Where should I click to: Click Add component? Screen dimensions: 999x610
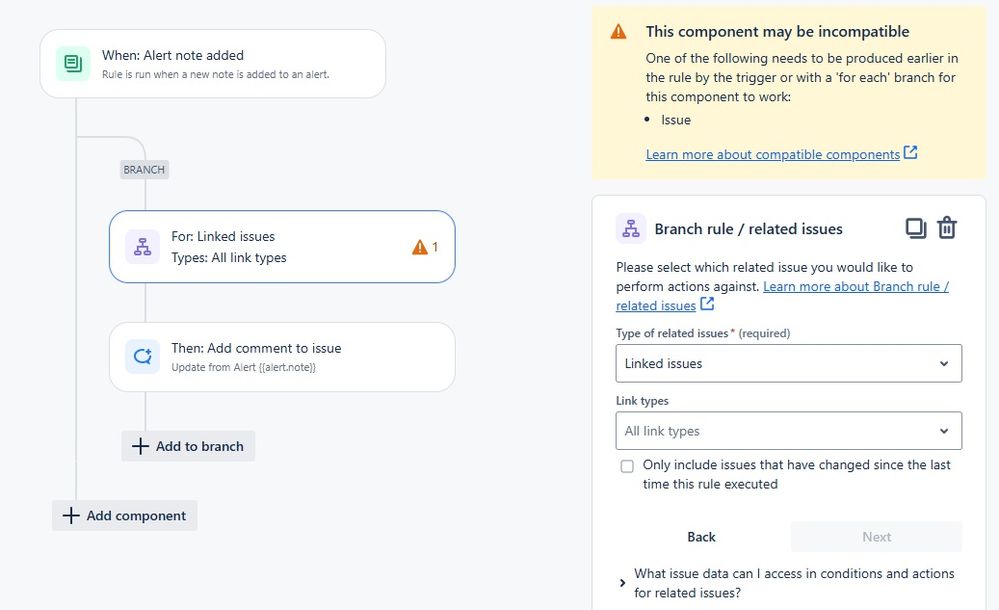tap(125, 516)
